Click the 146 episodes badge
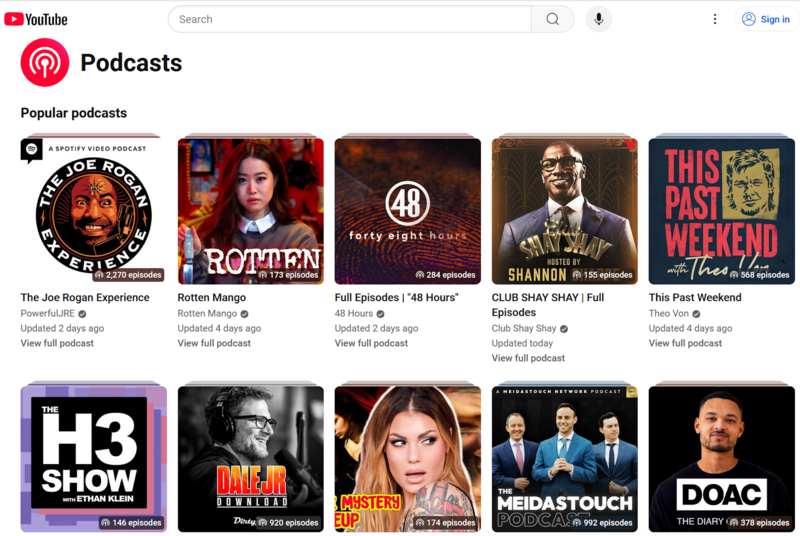800x536 pixels. click(131, 523)
